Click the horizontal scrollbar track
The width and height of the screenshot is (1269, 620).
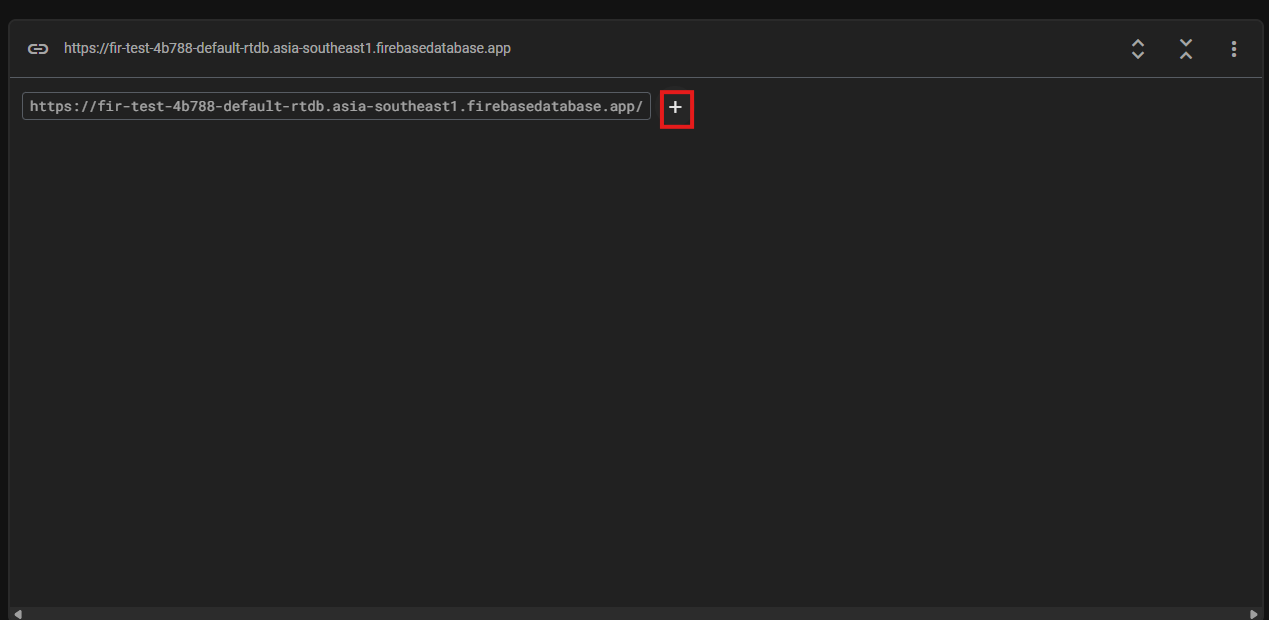click(x=635, y=614)
